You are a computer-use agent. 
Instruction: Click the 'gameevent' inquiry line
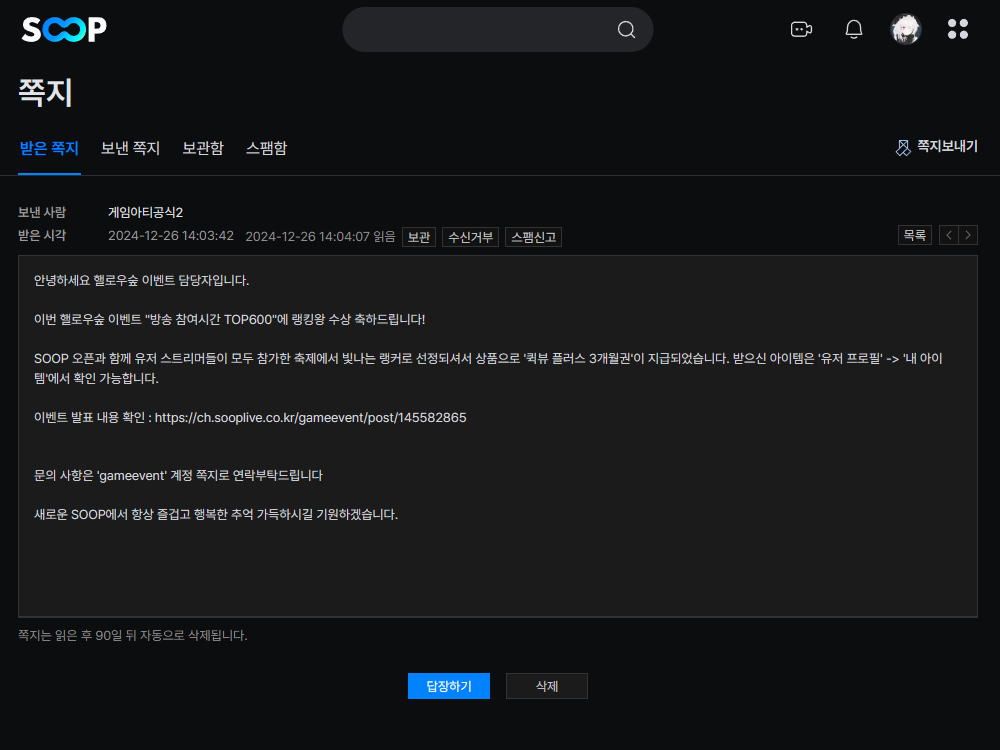pos(179,476)
